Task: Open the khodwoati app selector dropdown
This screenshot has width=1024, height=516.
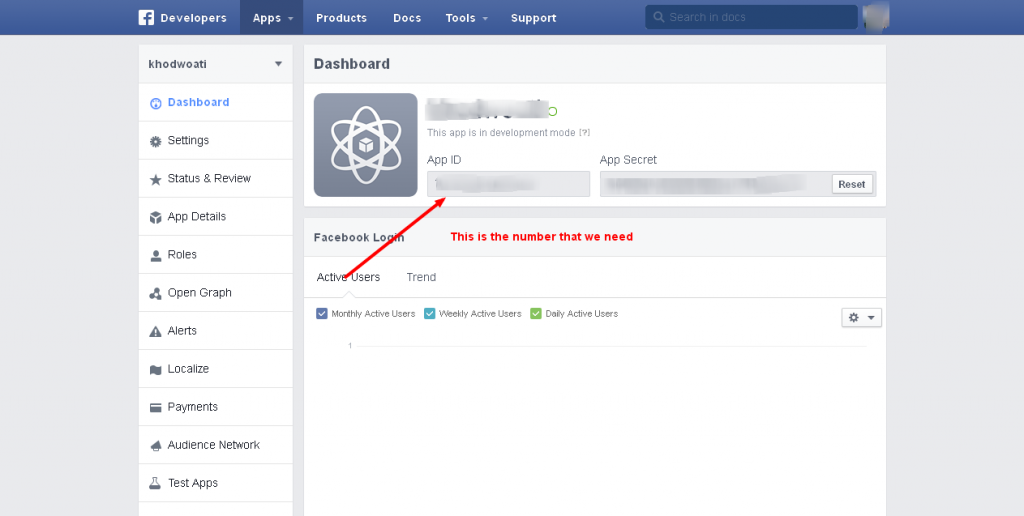Action: 216,64
